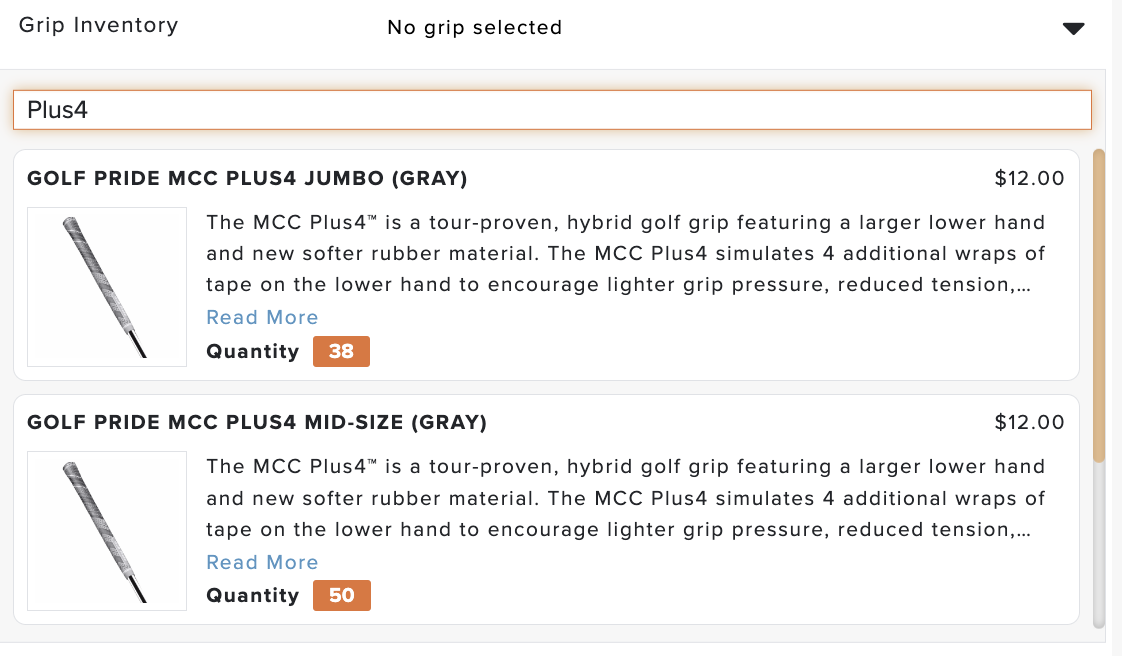
Task: Open the Jumbo gray grip thumbnail
Action: tap(107, 287)
